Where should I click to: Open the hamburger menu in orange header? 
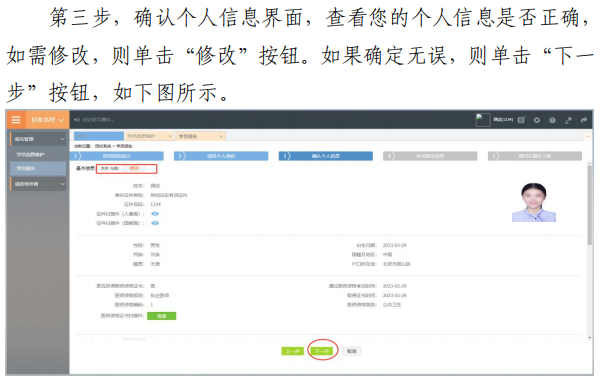coord(16,120)
